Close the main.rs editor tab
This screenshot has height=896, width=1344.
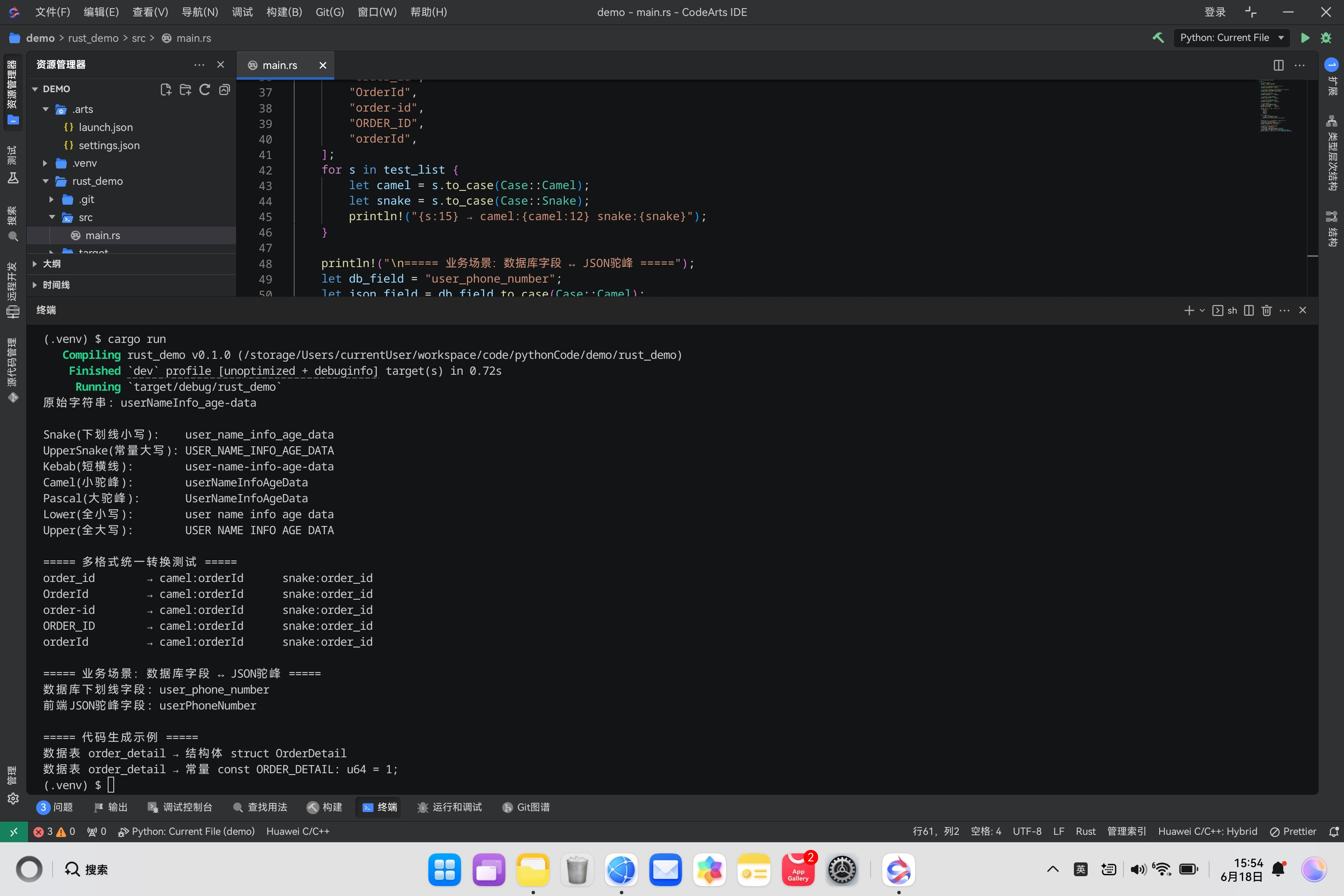pyautogui.click(x=322, y=65)
